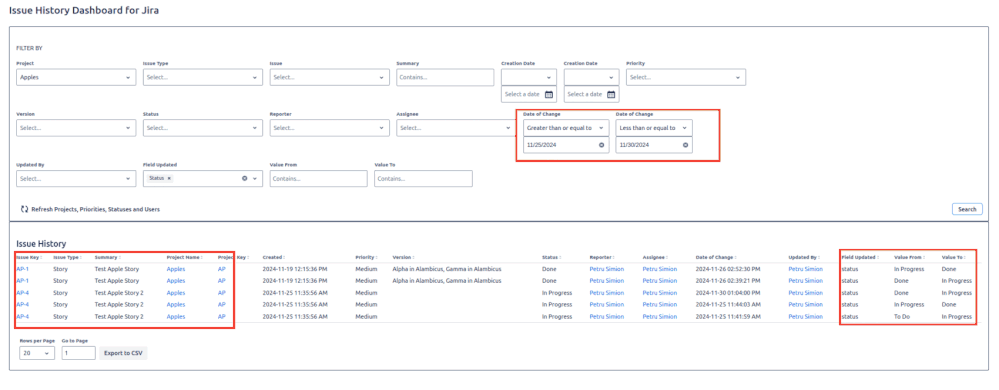Sort by the Issue Key column

point(29,257)
